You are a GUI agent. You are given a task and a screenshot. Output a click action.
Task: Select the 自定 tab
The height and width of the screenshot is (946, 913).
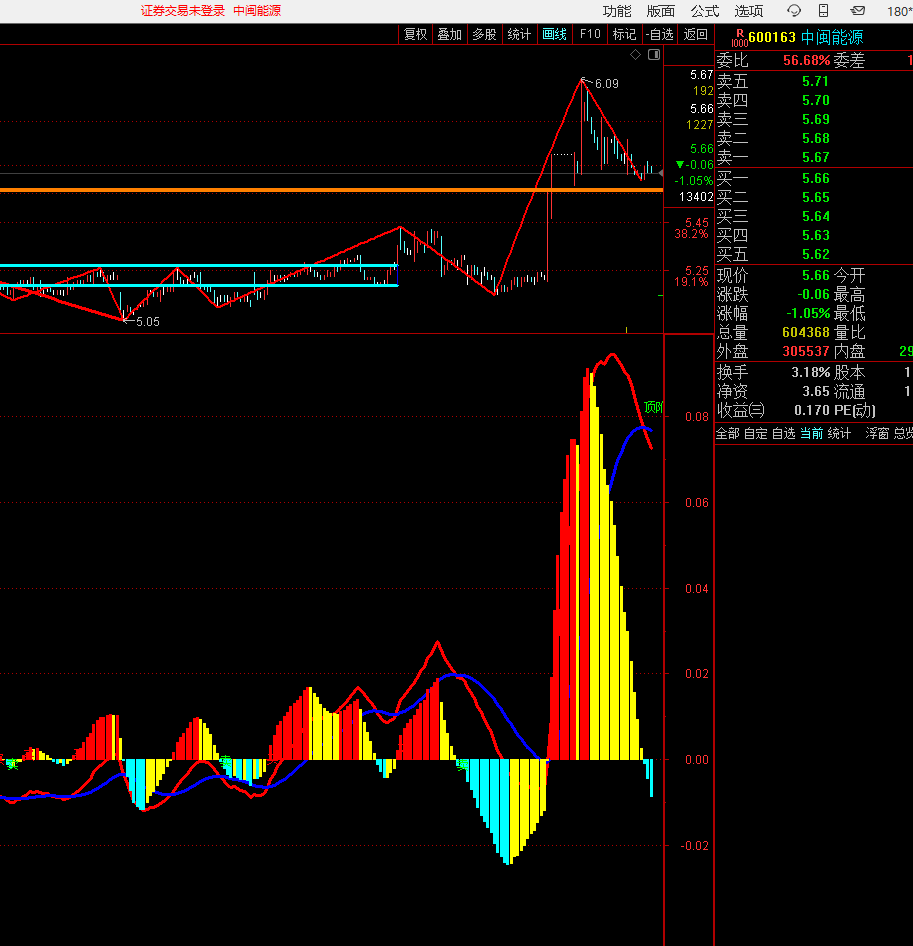(x=756, y=433)
